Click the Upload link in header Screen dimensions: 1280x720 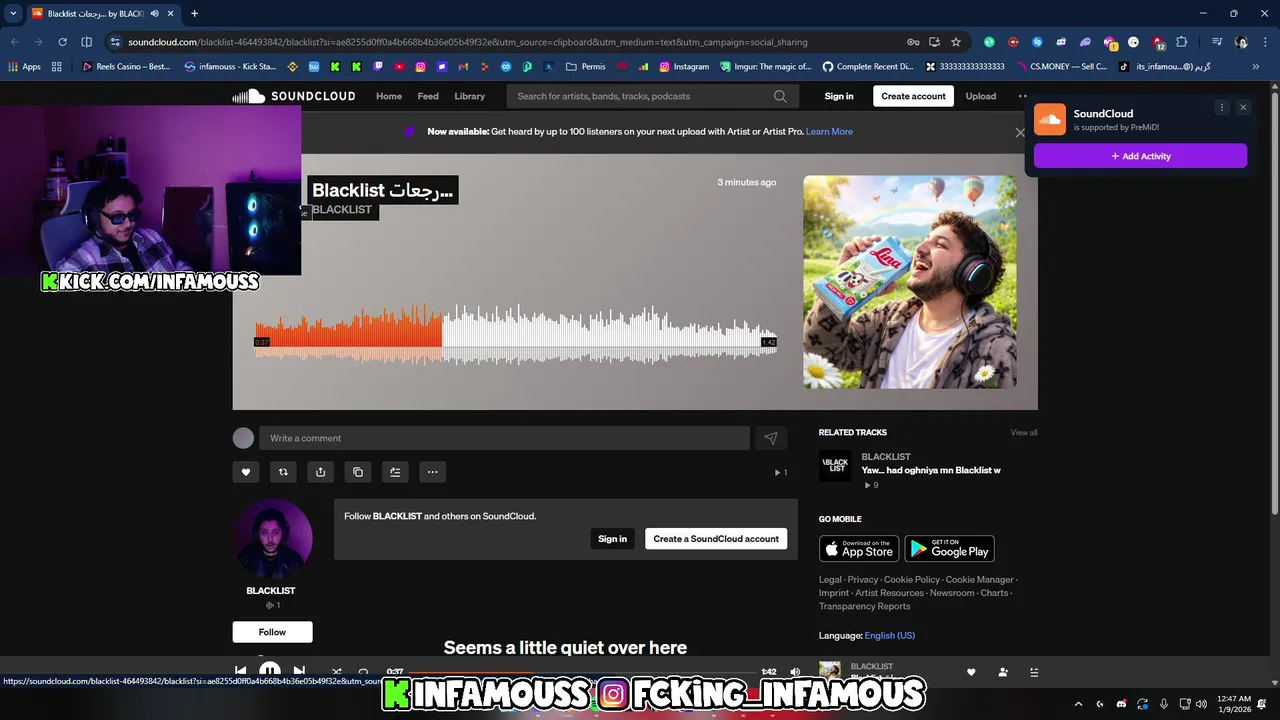click(981, 96)
